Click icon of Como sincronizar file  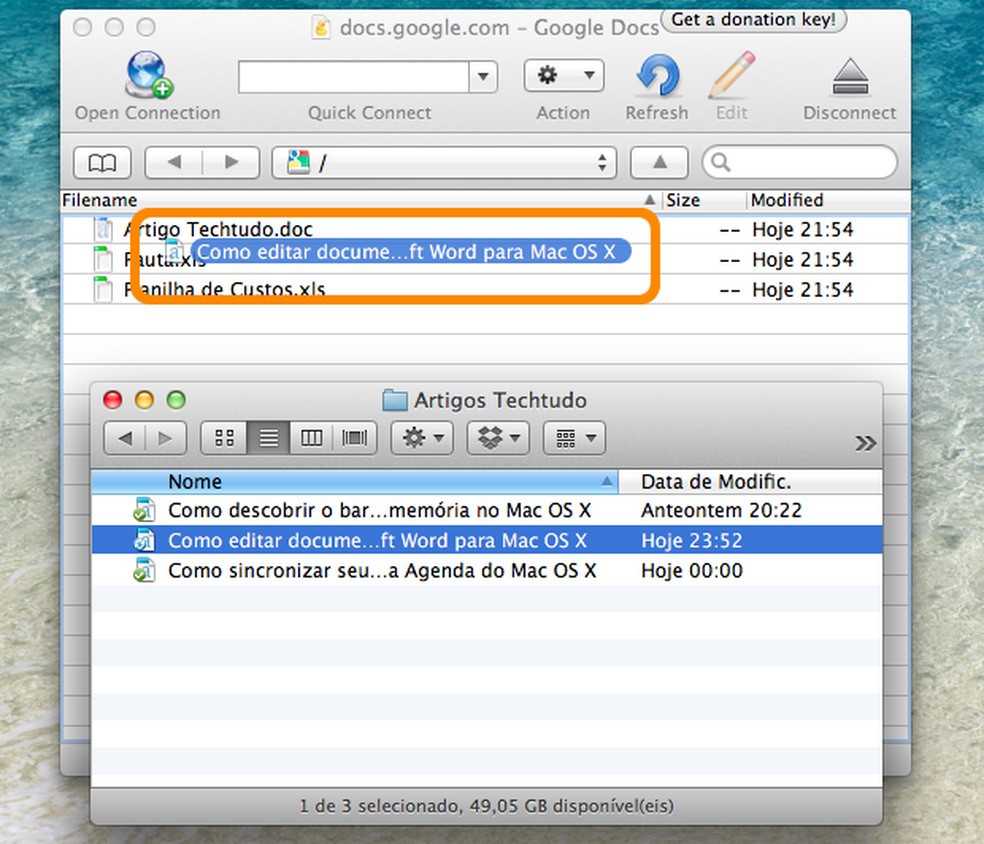pos(144,570)
